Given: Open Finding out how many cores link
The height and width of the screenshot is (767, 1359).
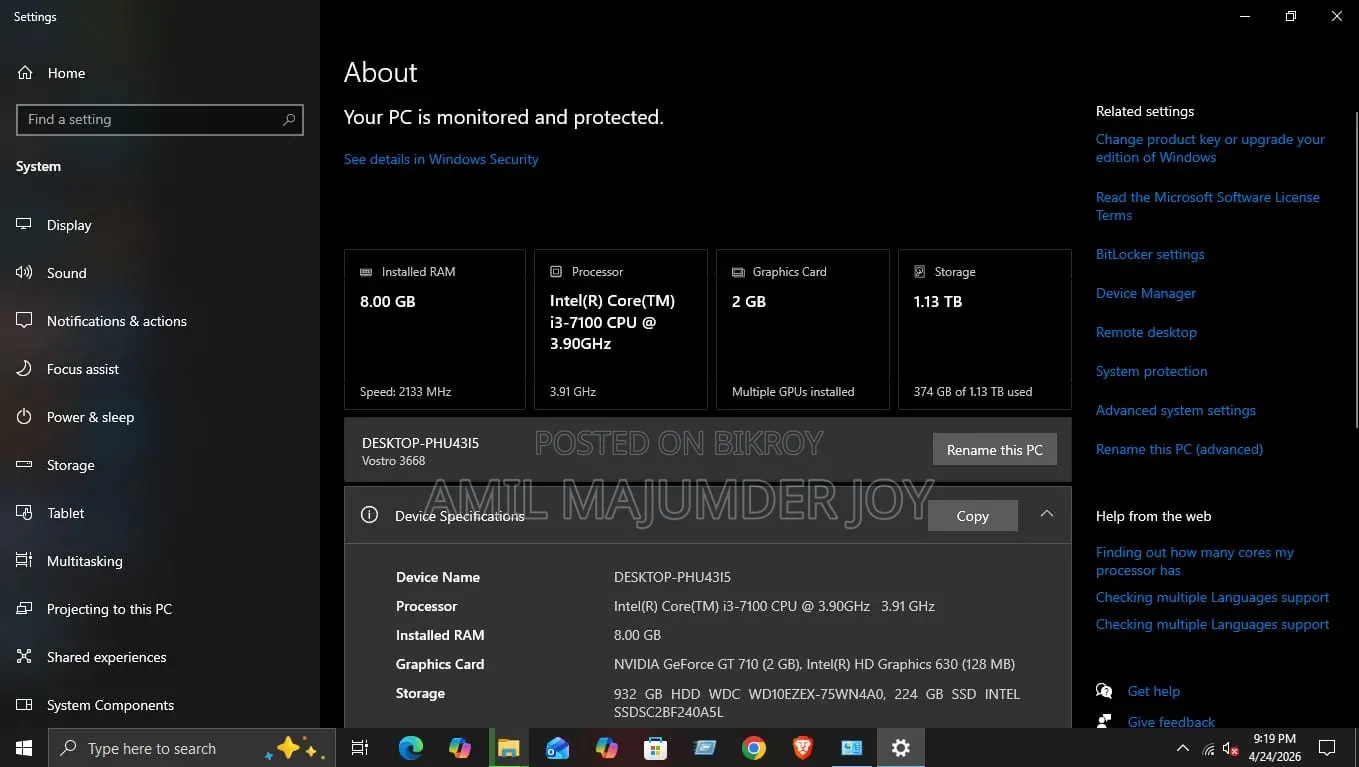Looking at the screenshot, I should 1195,561.
